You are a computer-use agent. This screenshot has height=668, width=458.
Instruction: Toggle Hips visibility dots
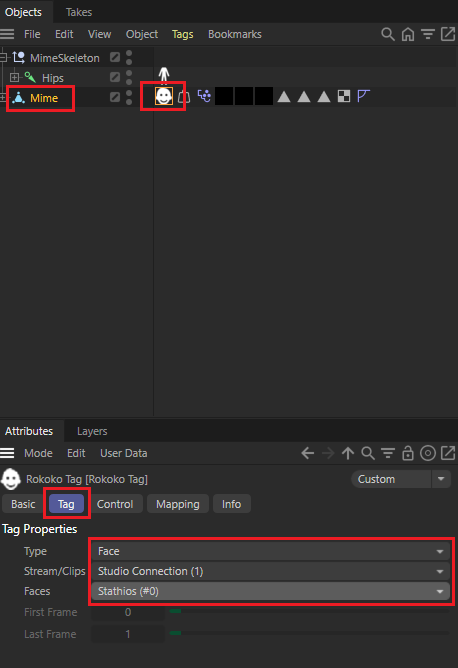[x=129, y=78]
